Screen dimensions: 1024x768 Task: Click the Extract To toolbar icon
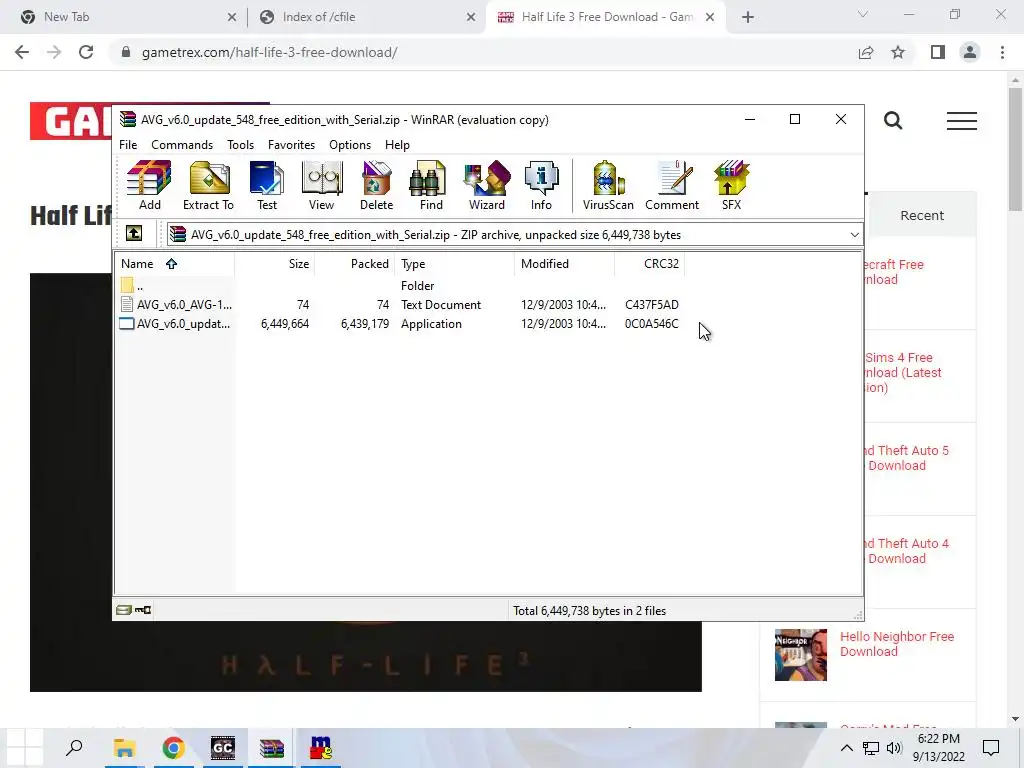[x=208, y=185]
